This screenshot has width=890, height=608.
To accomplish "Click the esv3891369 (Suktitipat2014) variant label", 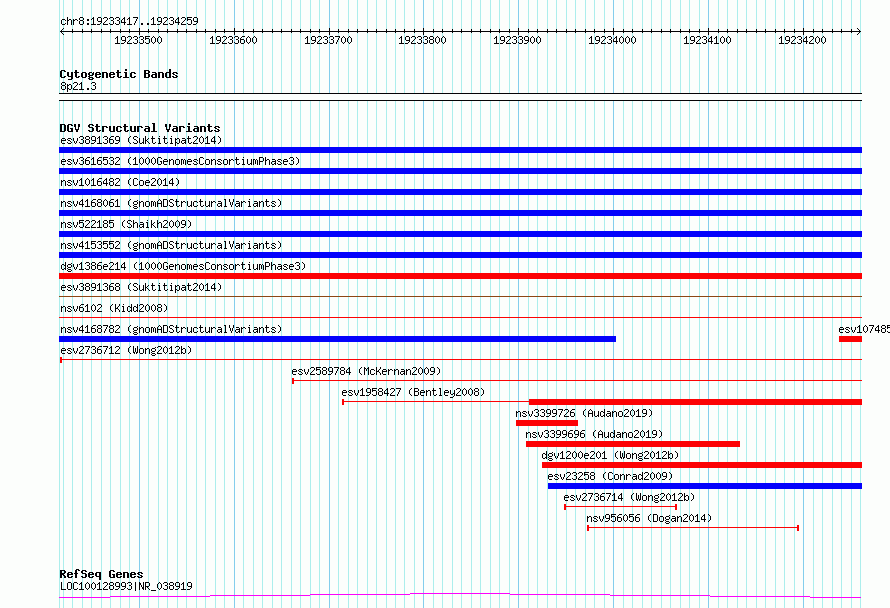I will pos(141,140).
